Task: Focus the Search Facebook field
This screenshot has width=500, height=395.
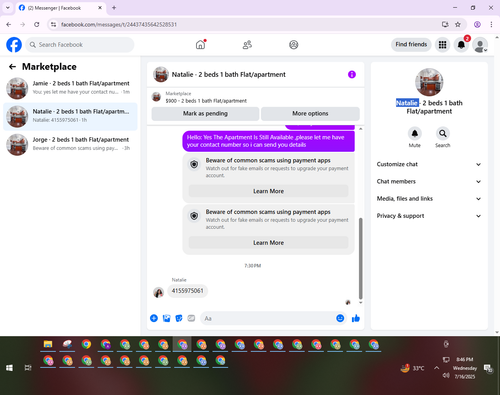Action: (80, 45)
